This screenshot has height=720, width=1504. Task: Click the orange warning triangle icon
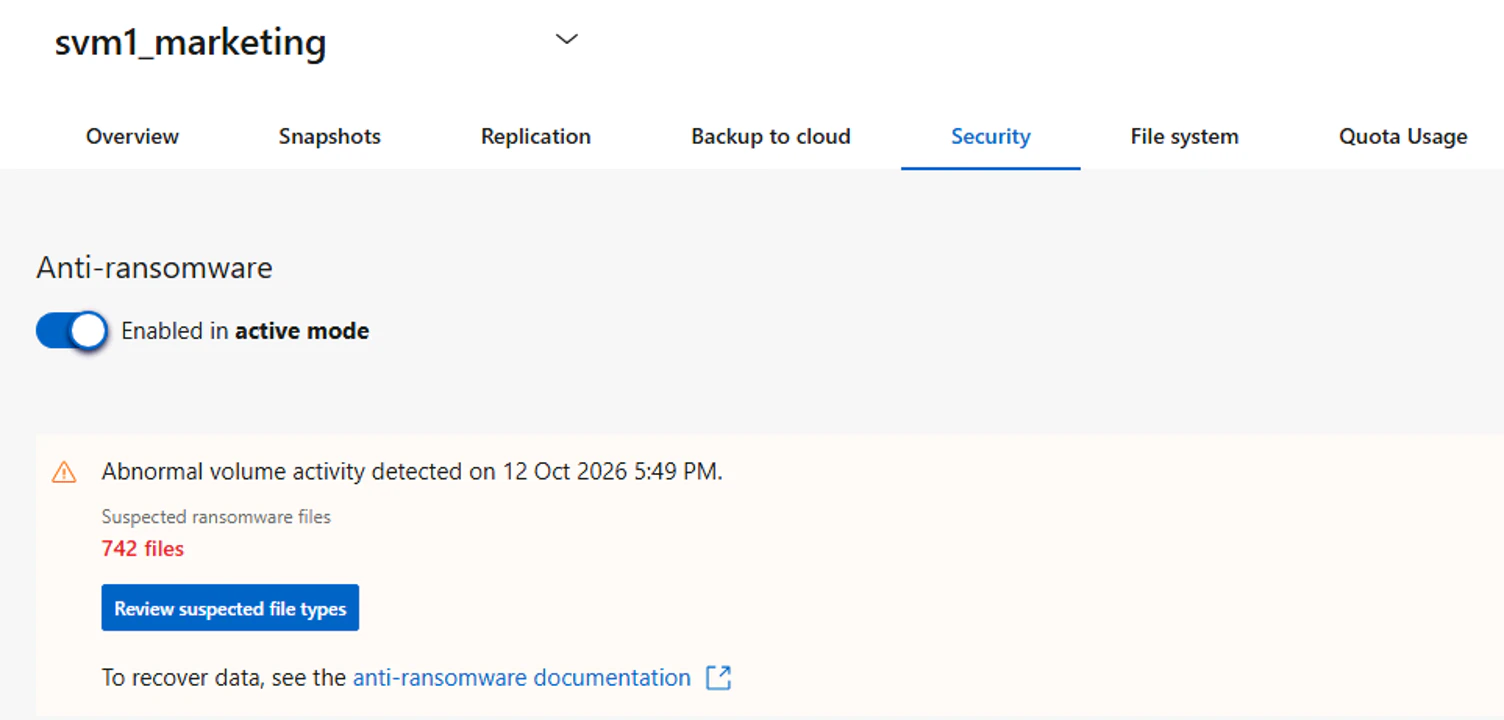(64, 472)
